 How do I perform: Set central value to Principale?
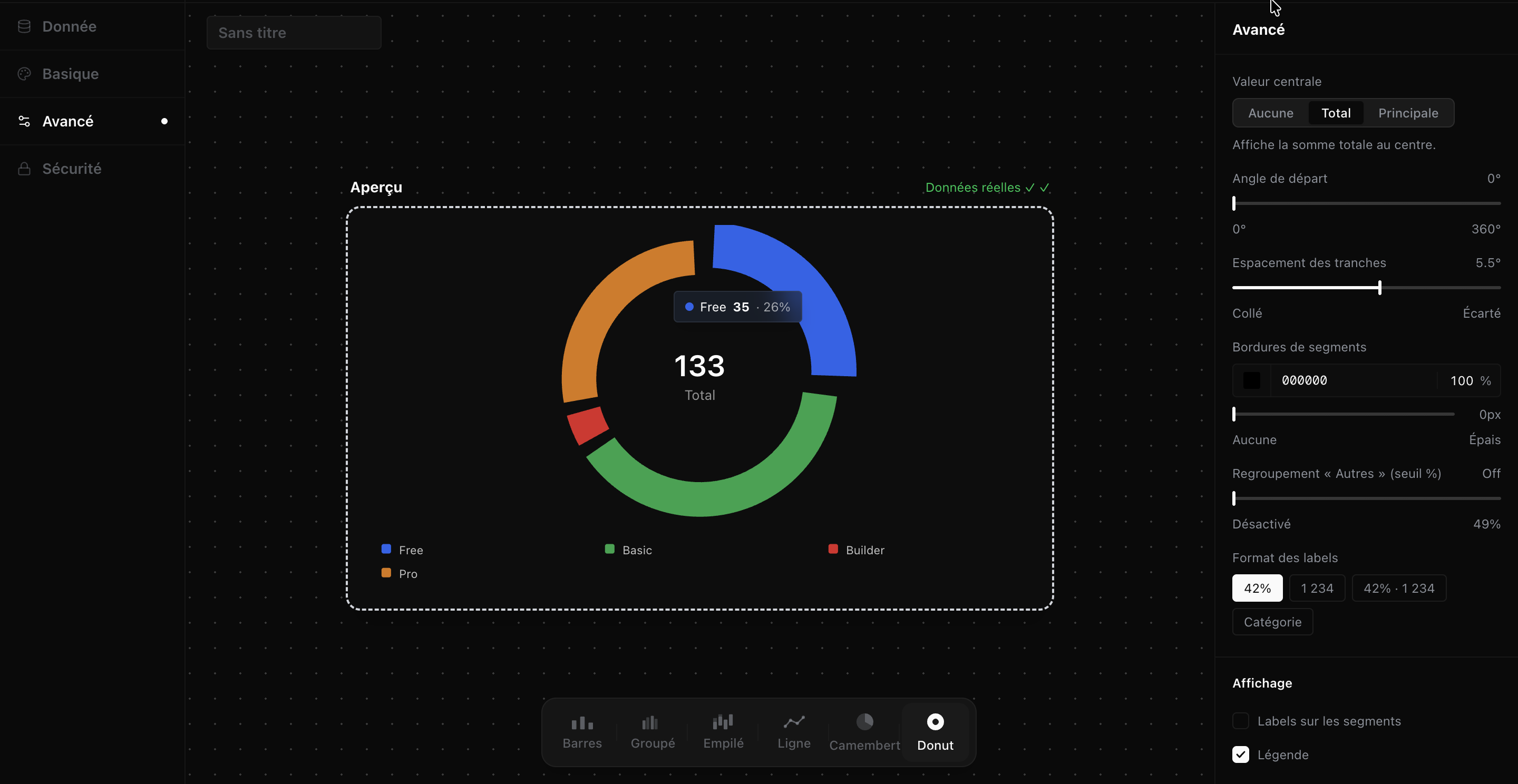1408,113
